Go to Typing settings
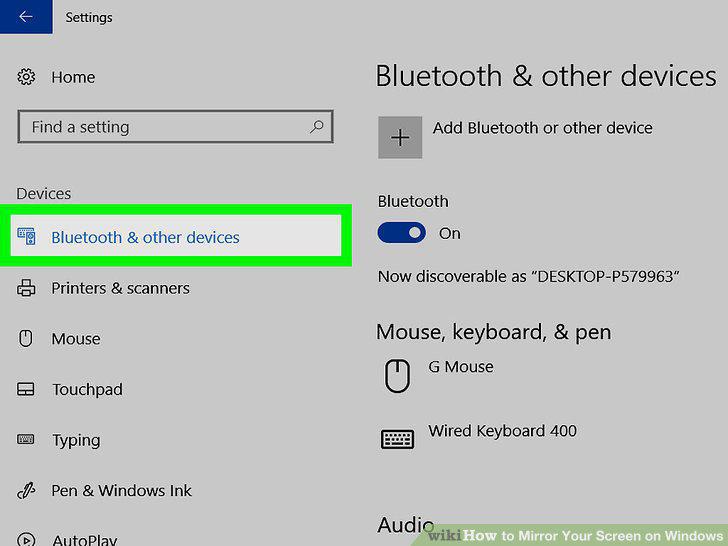Screen dimensions: 728x546 coord(76,440)
